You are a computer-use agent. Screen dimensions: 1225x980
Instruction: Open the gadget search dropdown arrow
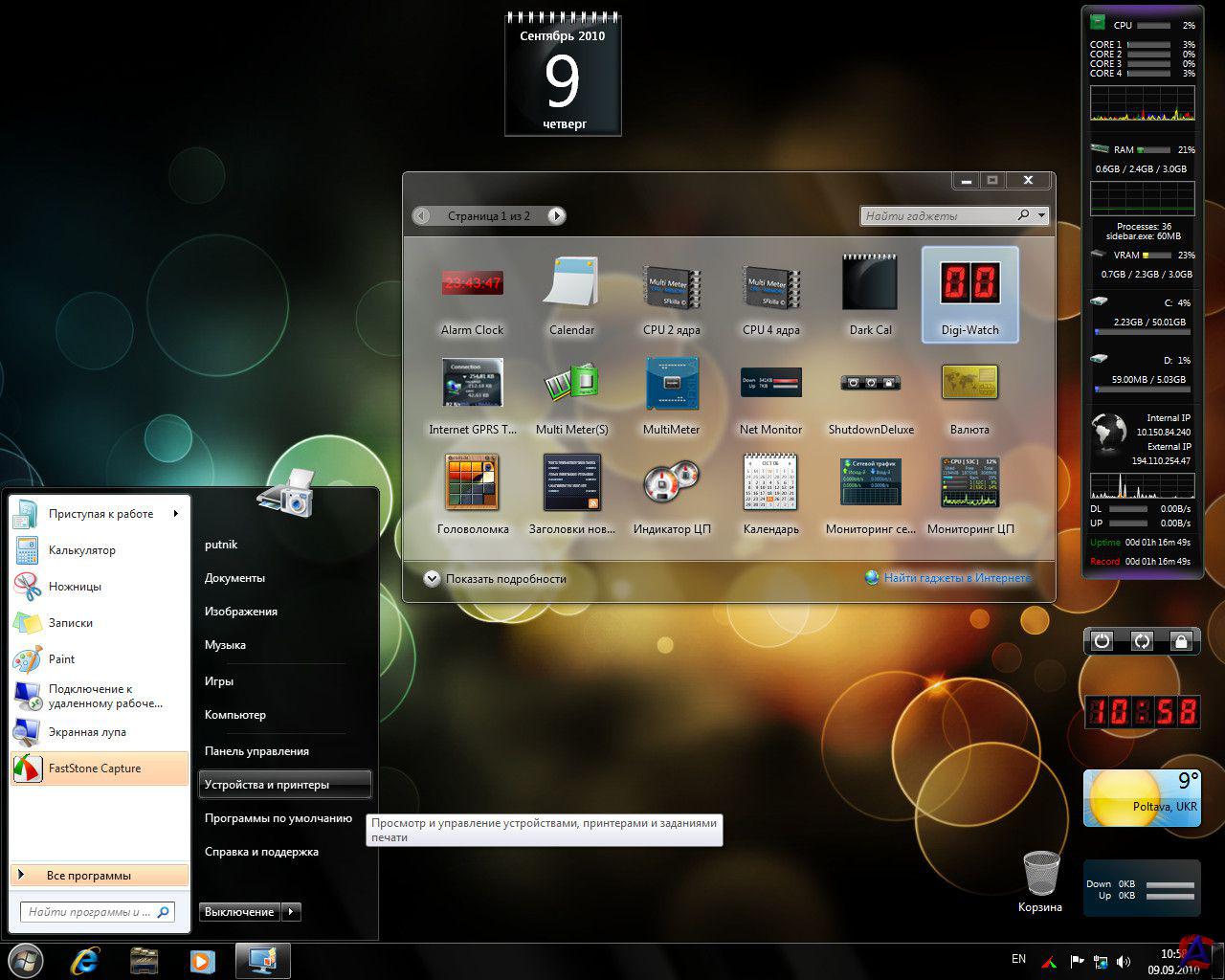click(x=1042, y=216)
